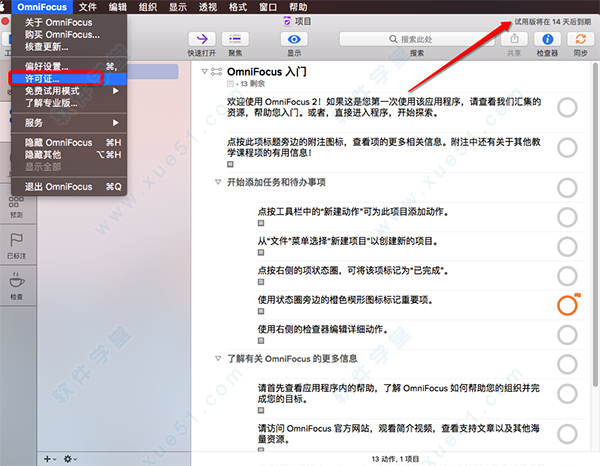This screenshot has height=466, width=600.
Task: Open the 透视 menu in menu bar
Action: click(x=208, y=7)
